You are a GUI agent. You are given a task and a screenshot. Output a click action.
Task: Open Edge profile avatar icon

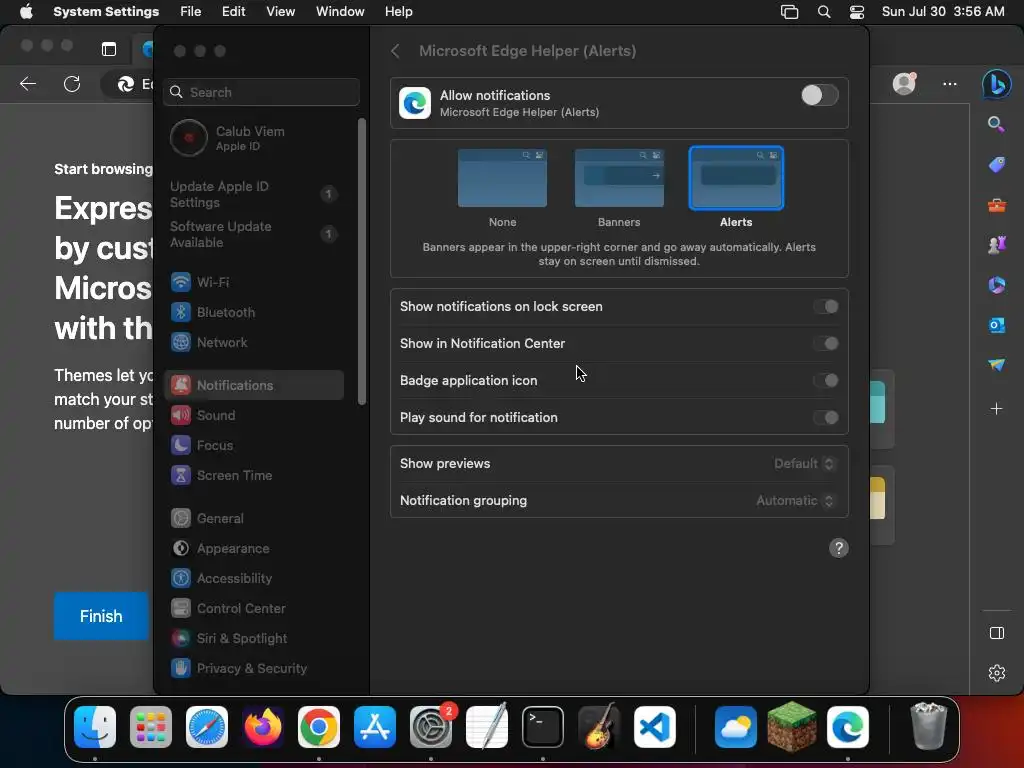tap(904, 84)
